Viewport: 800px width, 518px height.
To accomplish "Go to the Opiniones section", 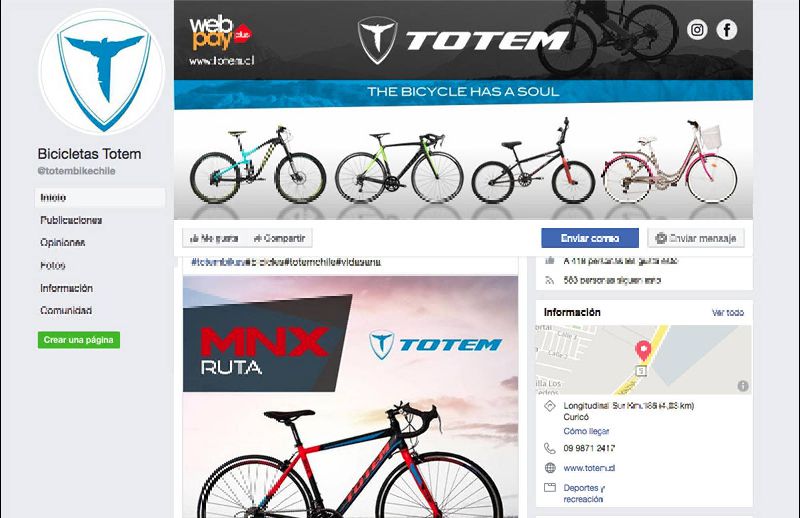I will coord(62,242).
